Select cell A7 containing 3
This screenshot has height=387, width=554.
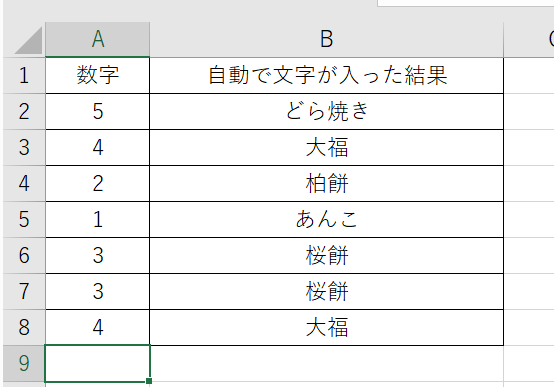click(x=98, y=292)
